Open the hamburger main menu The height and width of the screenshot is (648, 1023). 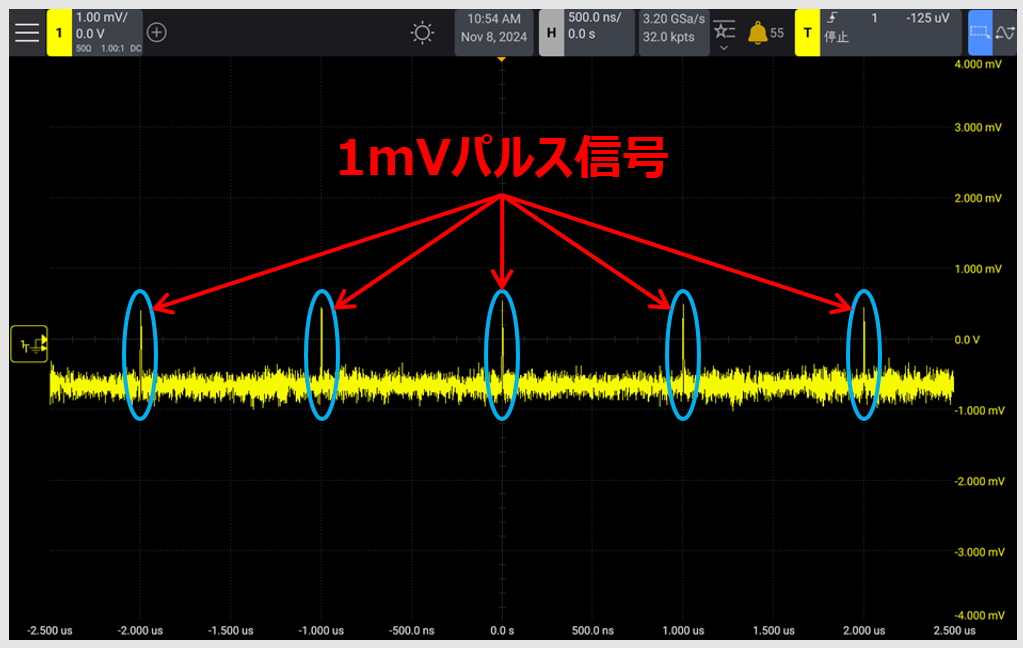(27, 33)
